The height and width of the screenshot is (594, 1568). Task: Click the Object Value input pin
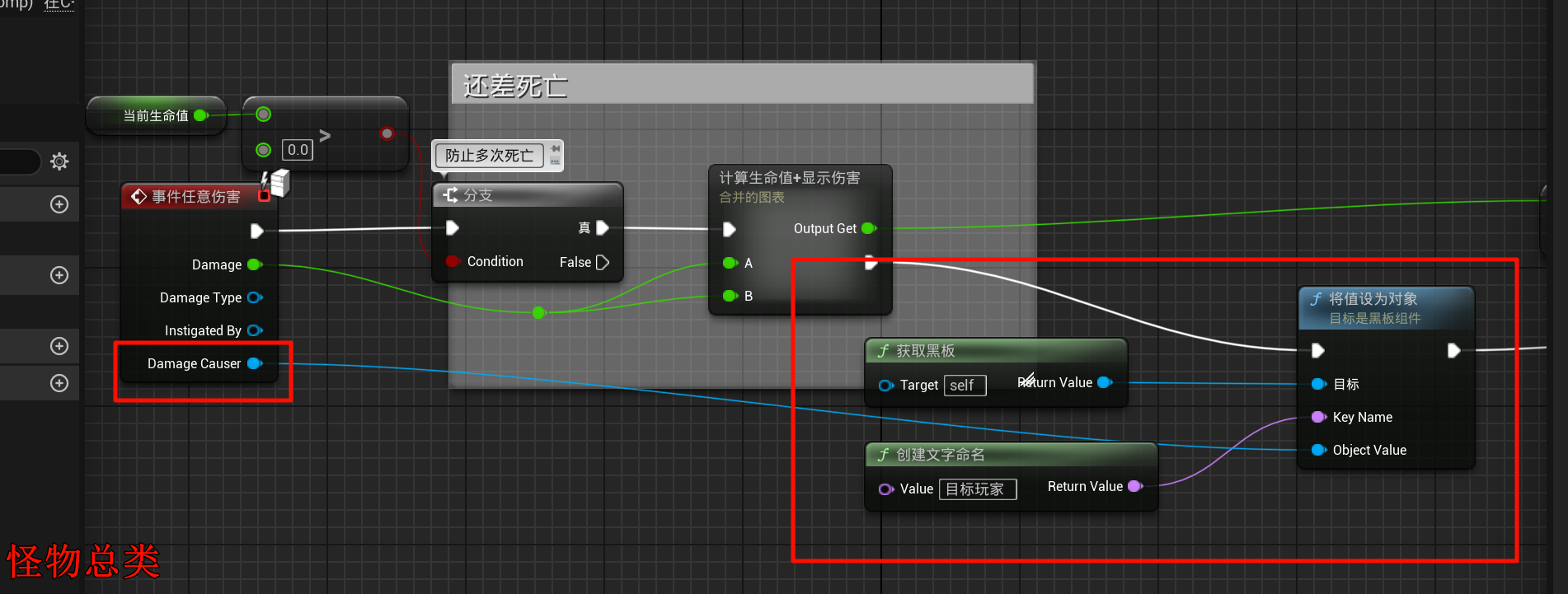point(1318,450)
